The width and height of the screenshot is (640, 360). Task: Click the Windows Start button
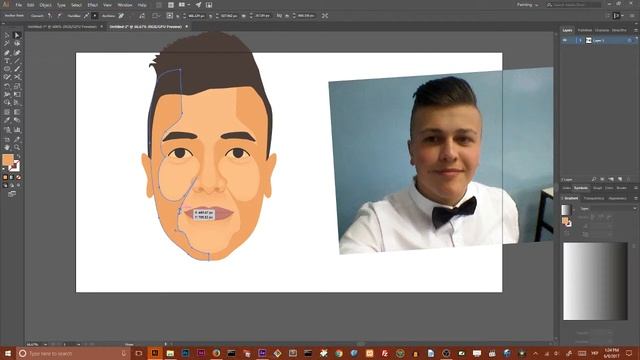8,353
